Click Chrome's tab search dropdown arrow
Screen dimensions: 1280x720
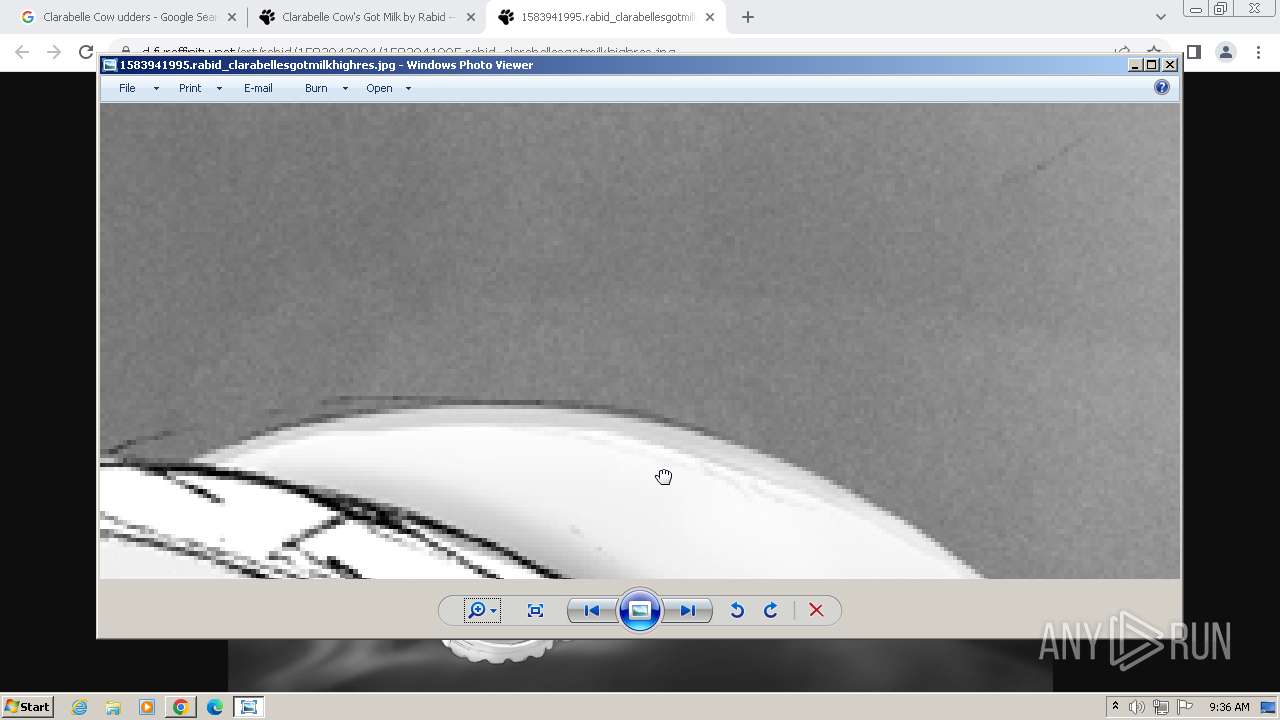pos(1160,17)
